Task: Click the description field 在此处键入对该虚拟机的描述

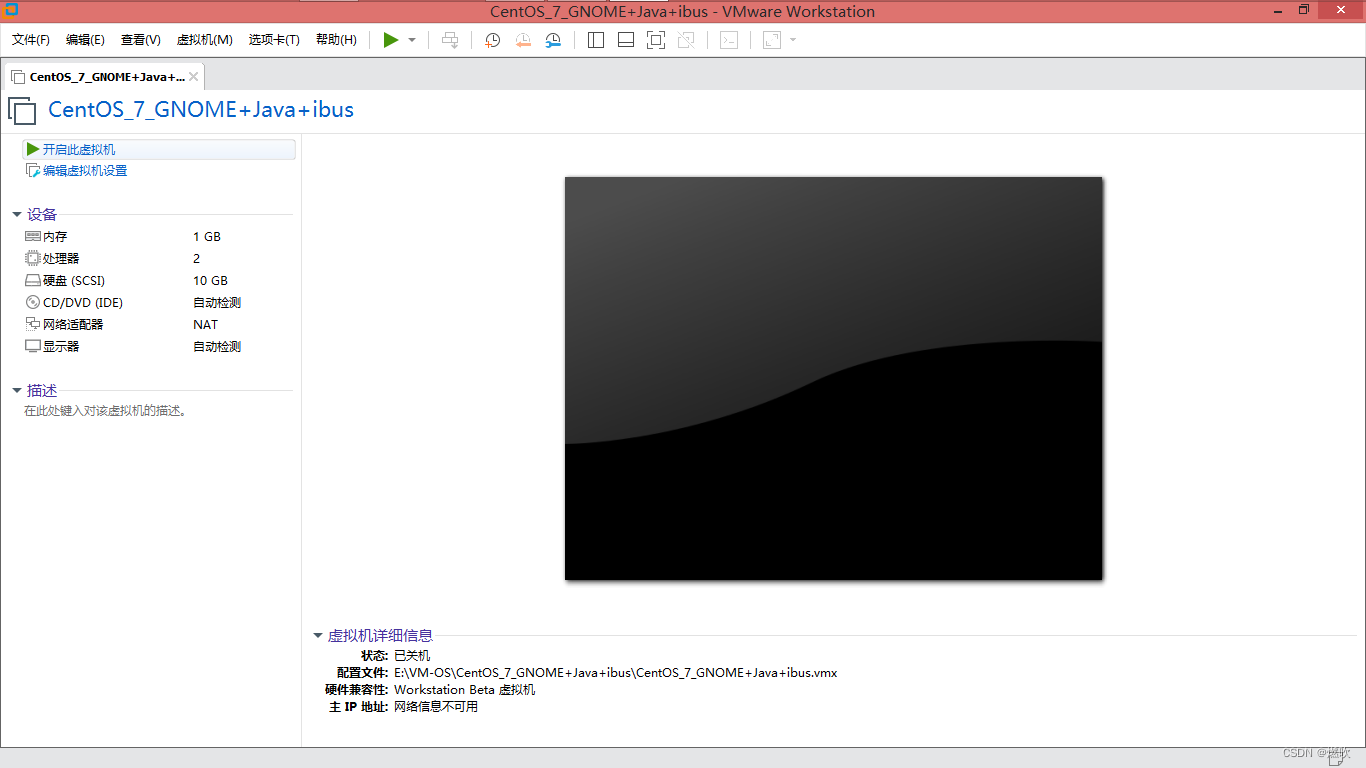Action: 106,411
